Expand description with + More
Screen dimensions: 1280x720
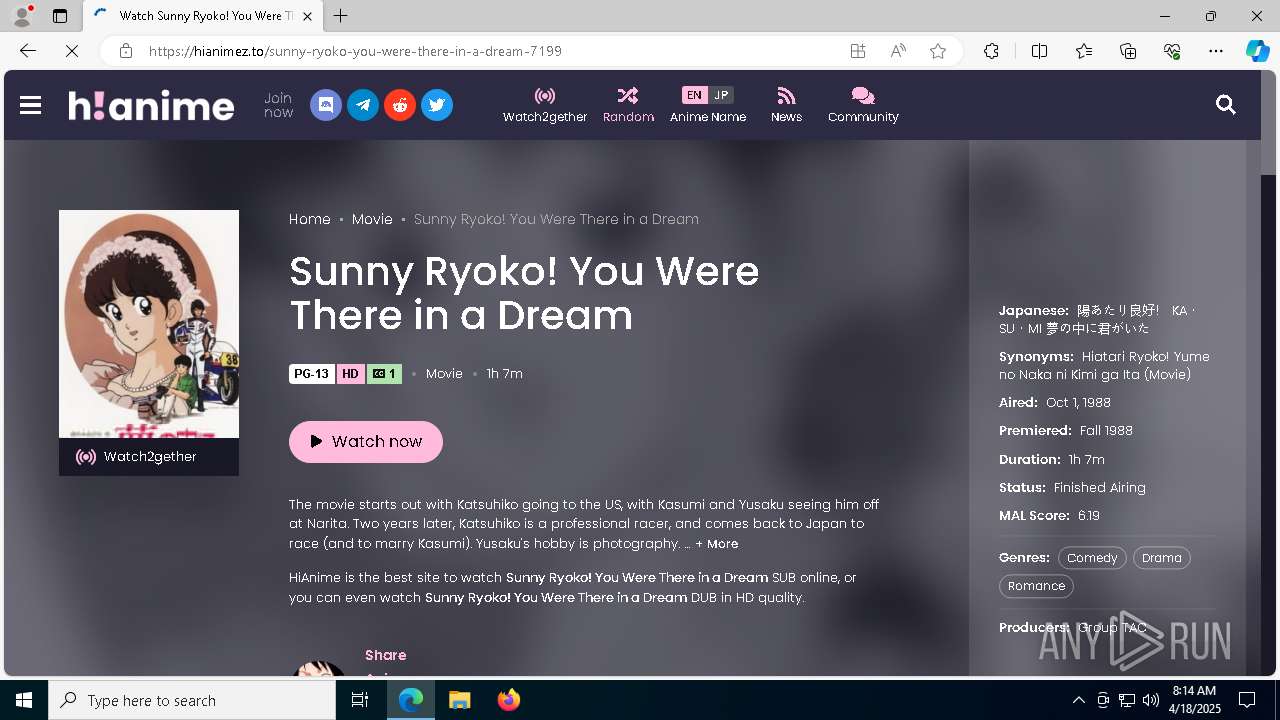717,544
